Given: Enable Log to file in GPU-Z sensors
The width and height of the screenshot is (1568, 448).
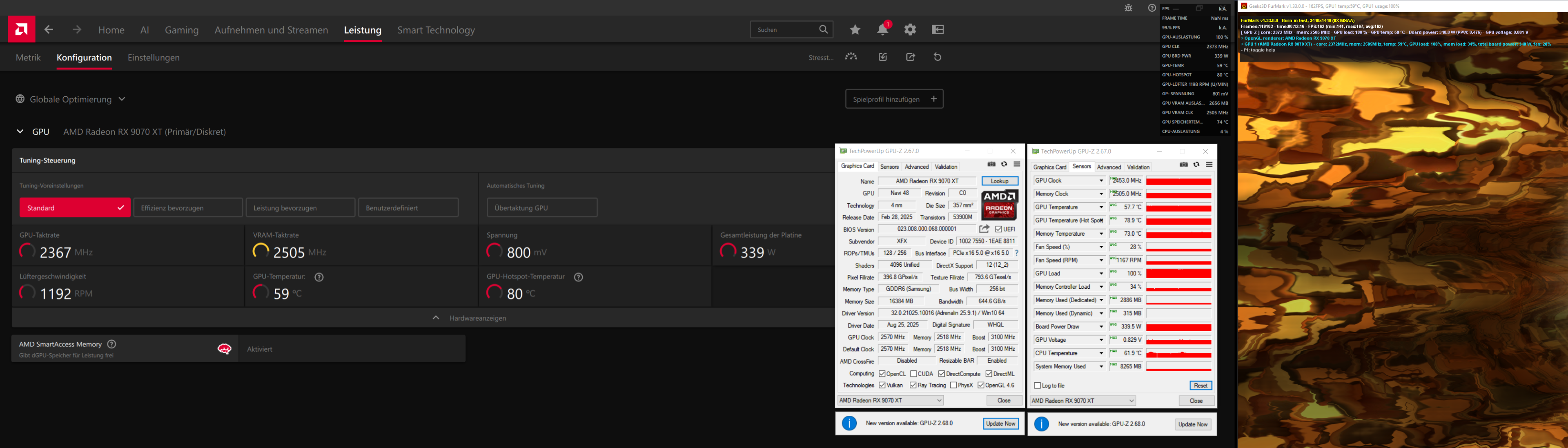Looking at the screenshot, I should [1037, 385].
